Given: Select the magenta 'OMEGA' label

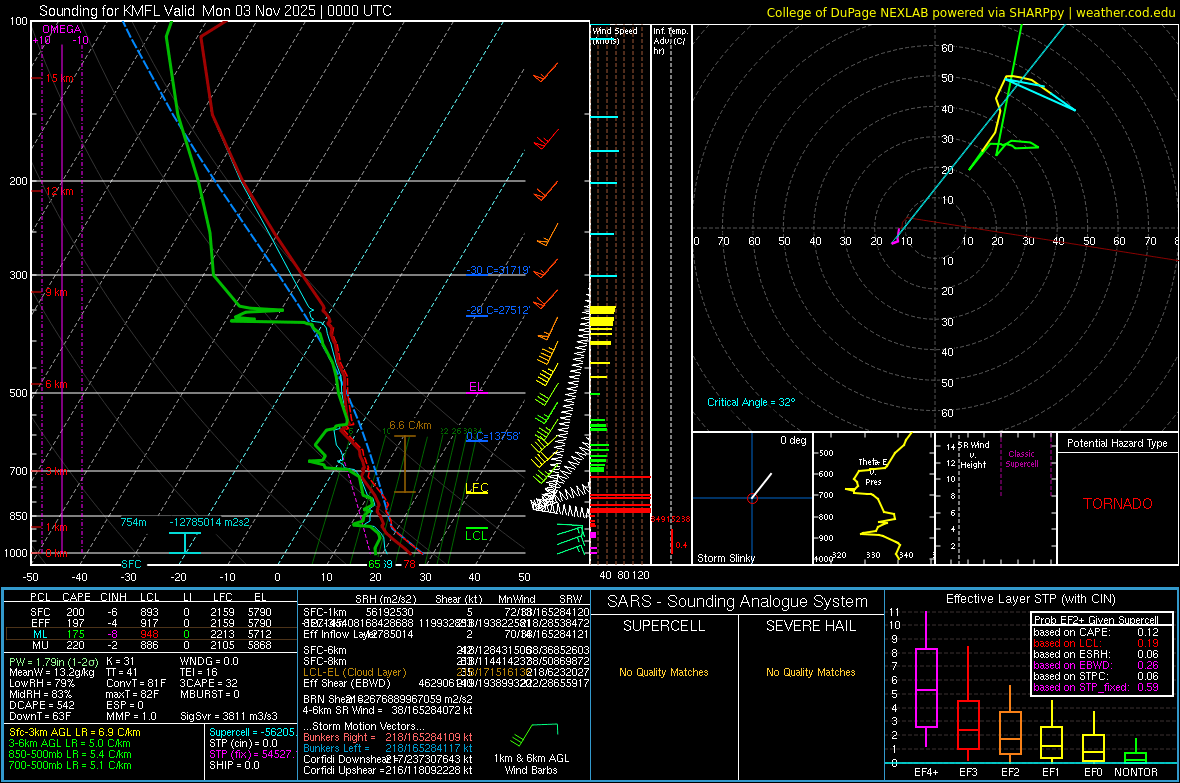Looking at the screenshot, I should click(x=62, y=29).
